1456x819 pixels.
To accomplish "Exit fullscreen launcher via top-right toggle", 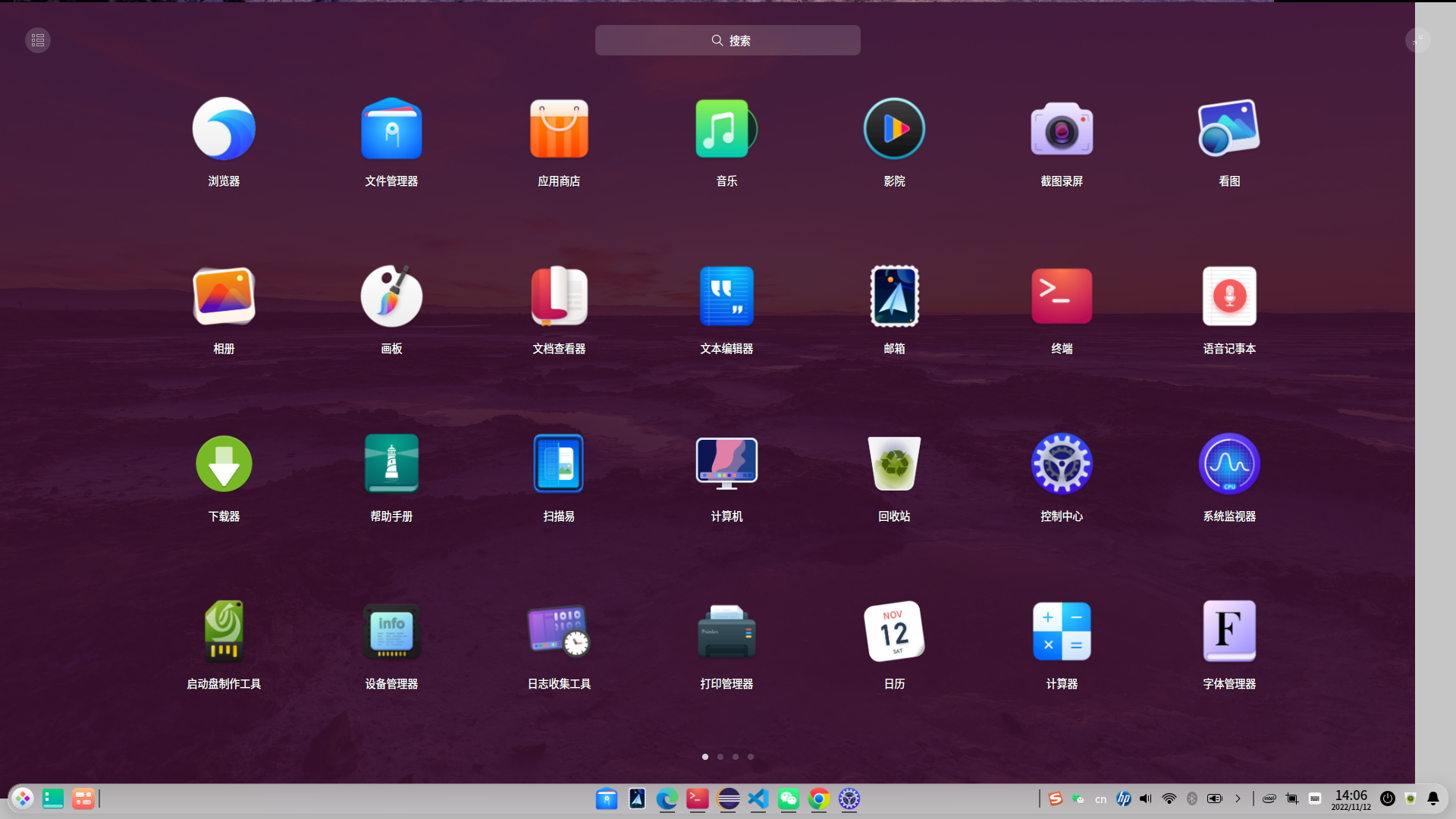I will 1417,40.
